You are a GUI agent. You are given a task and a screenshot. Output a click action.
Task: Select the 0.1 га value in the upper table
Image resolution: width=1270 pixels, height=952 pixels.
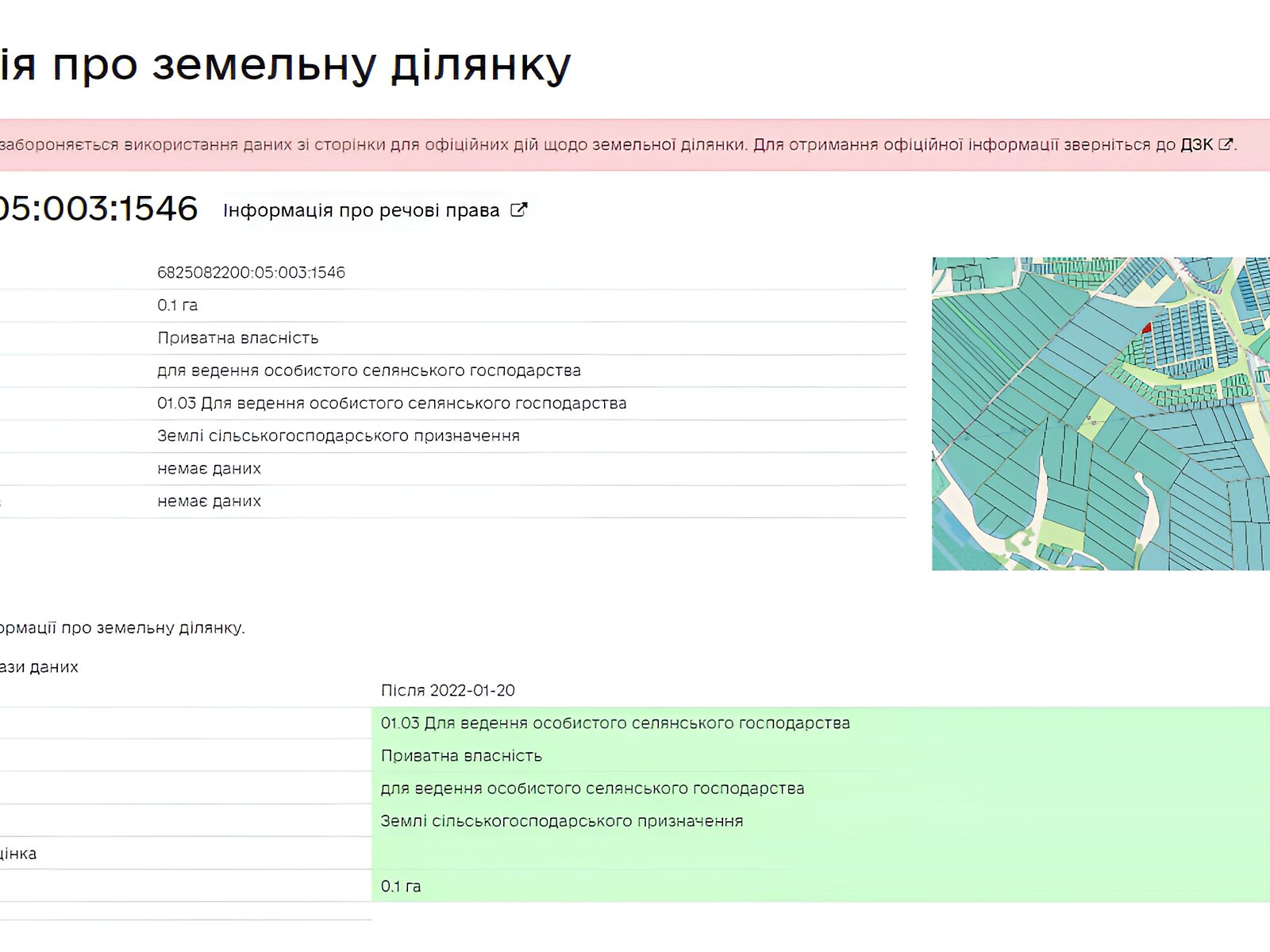[x=177, y=305]
